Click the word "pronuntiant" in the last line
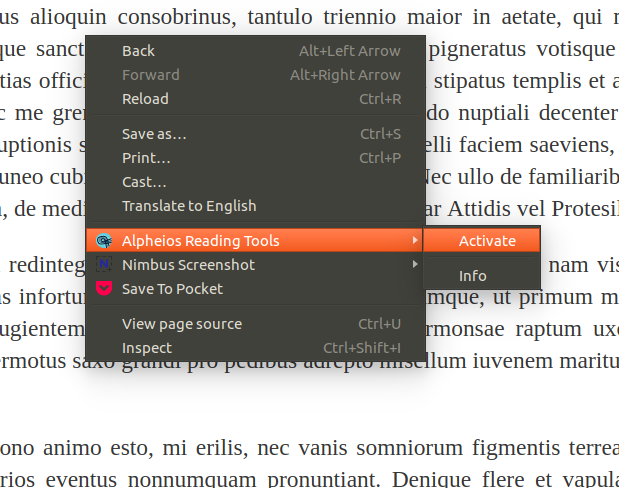This screenshot has width=619, height=488. point(323,480)
